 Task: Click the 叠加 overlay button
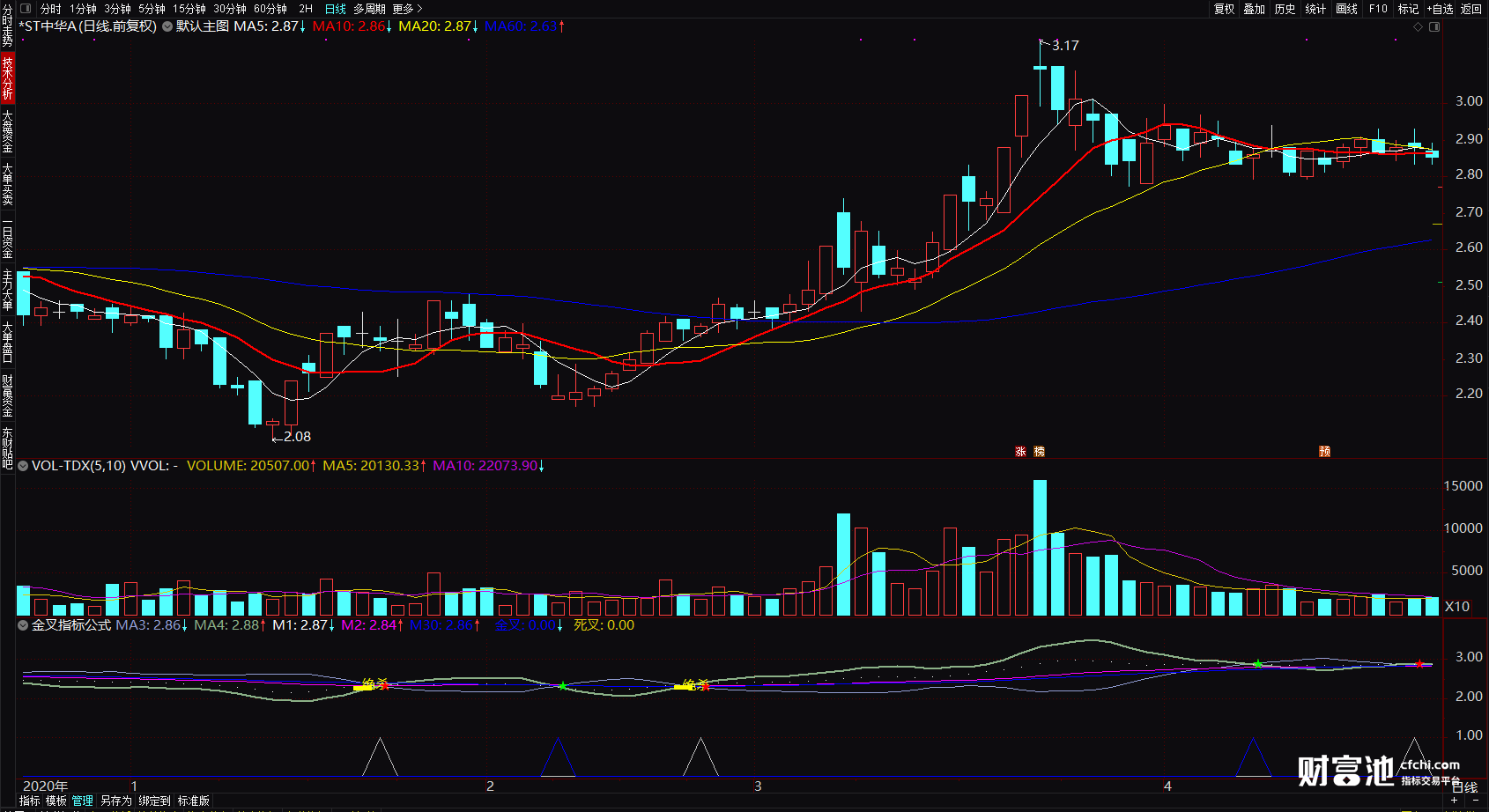pos(1255,9)
